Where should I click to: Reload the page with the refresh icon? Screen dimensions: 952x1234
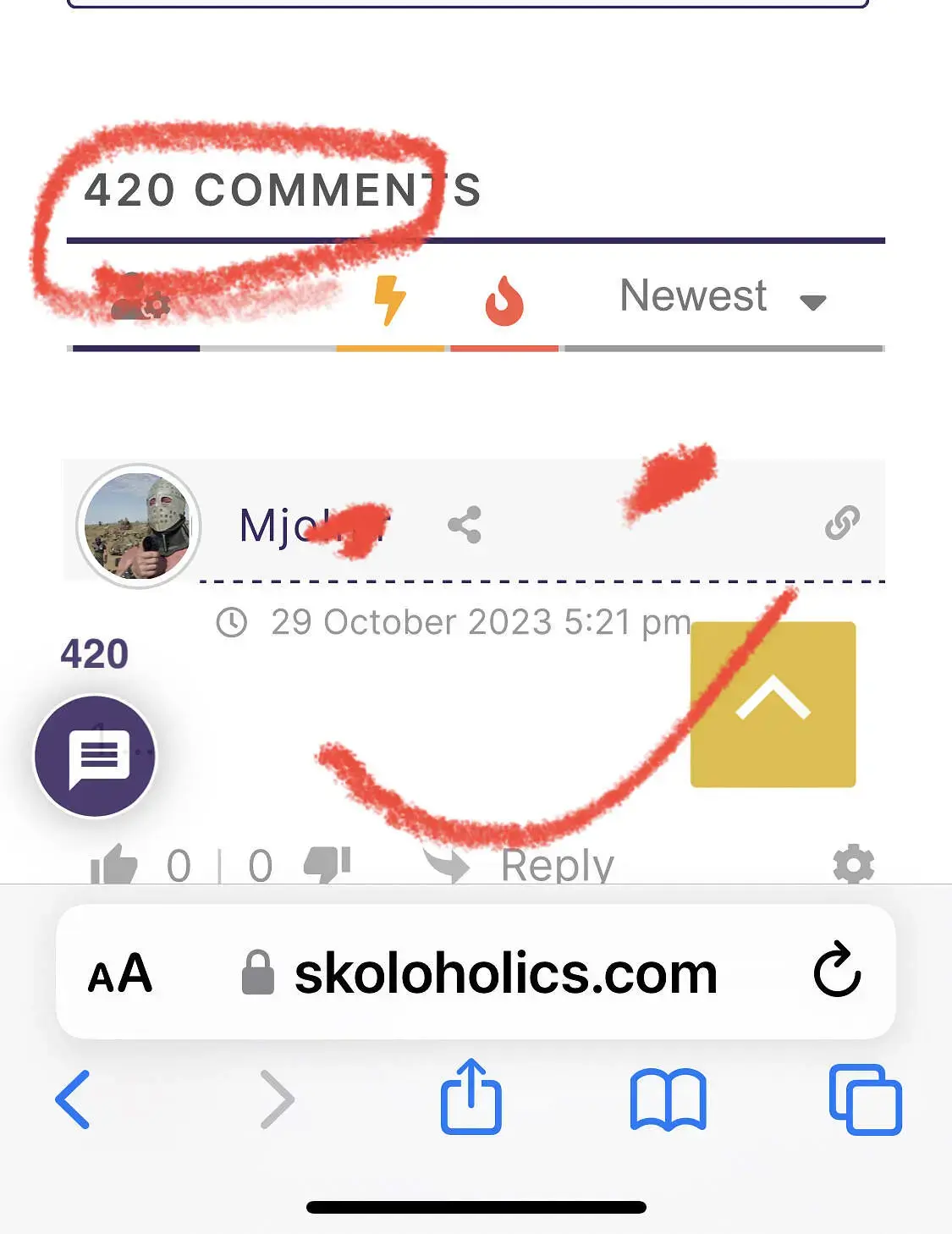tap(837, 969)
